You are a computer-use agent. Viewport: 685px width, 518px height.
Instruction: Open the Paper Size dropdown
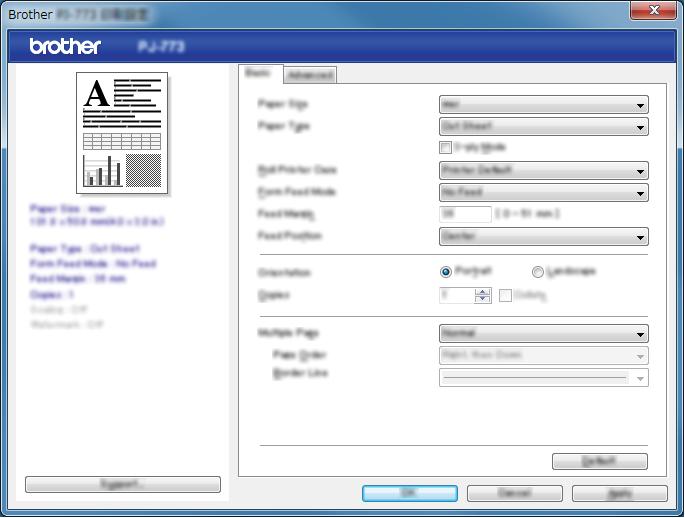[543, 105]
